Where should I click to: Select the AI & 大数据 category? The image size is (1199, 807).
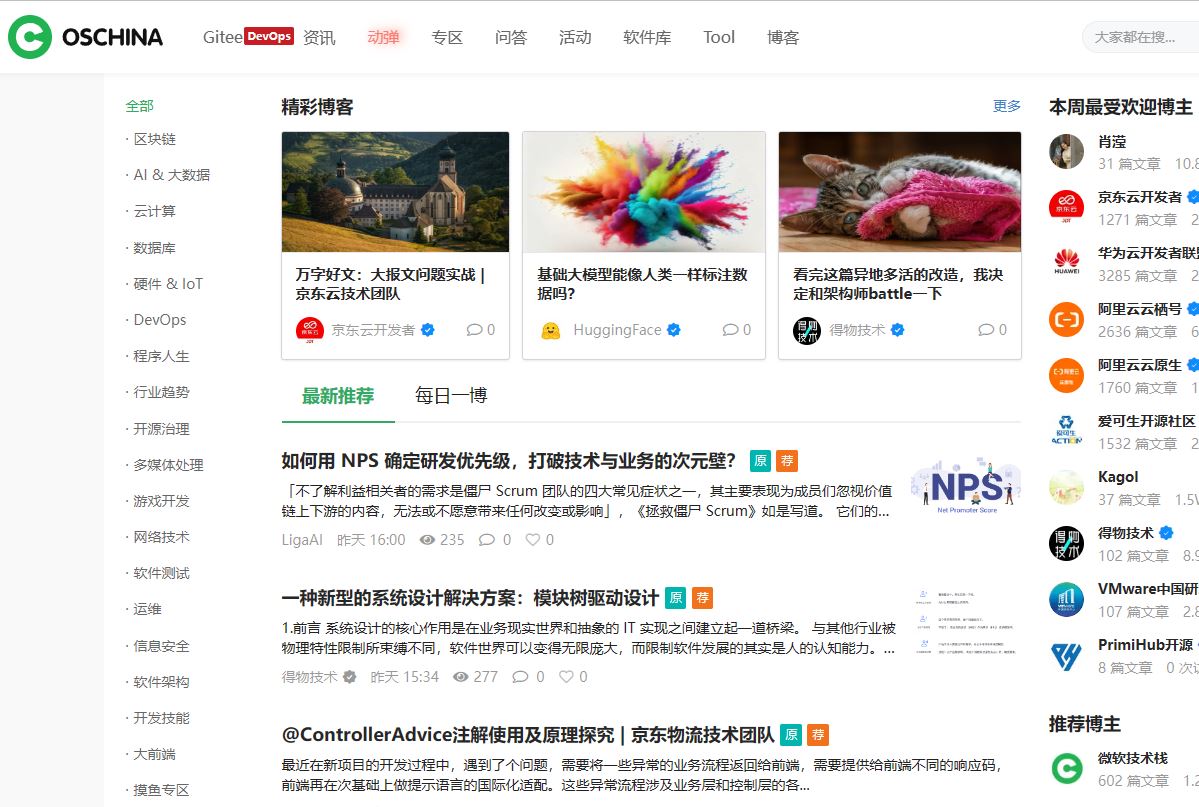pos(171,175)
